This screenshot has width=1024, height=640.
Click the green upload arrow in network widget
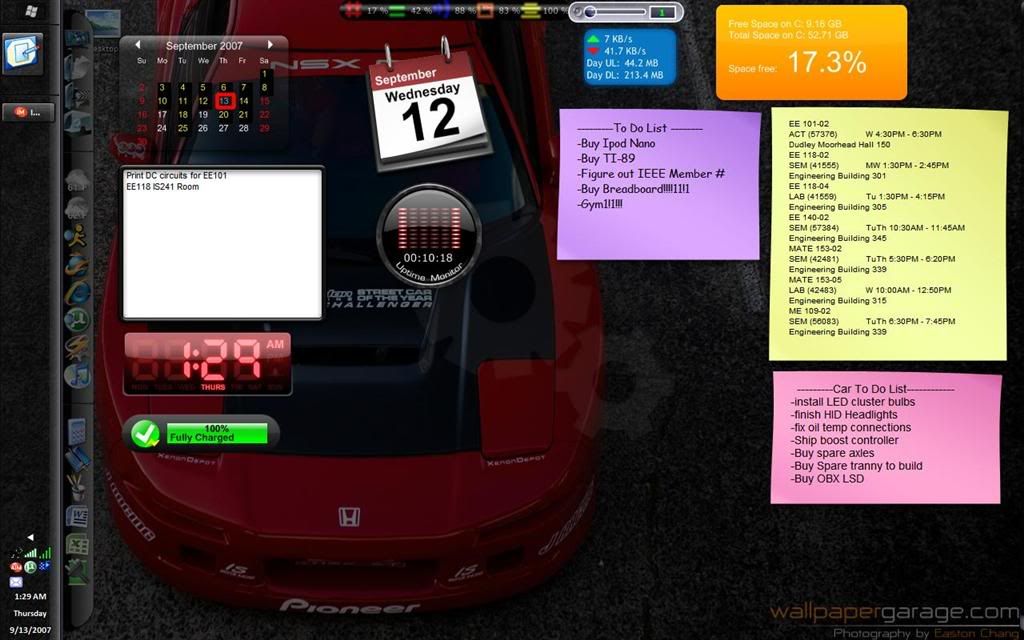pos(593,39)
